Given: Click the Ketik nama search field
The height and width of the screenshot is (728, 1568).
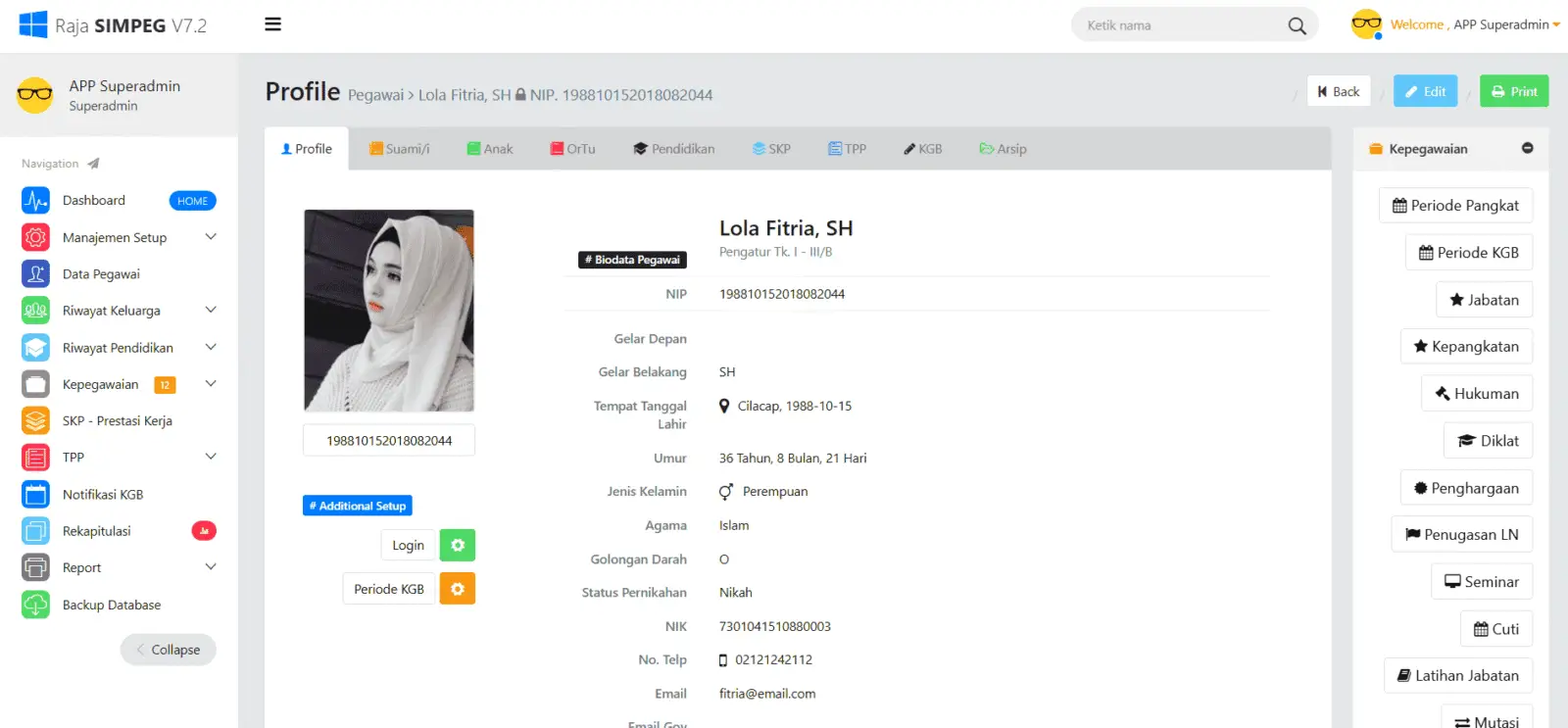Looking at the screenshot, I should pyautogui.click(x=1181, y=25).
